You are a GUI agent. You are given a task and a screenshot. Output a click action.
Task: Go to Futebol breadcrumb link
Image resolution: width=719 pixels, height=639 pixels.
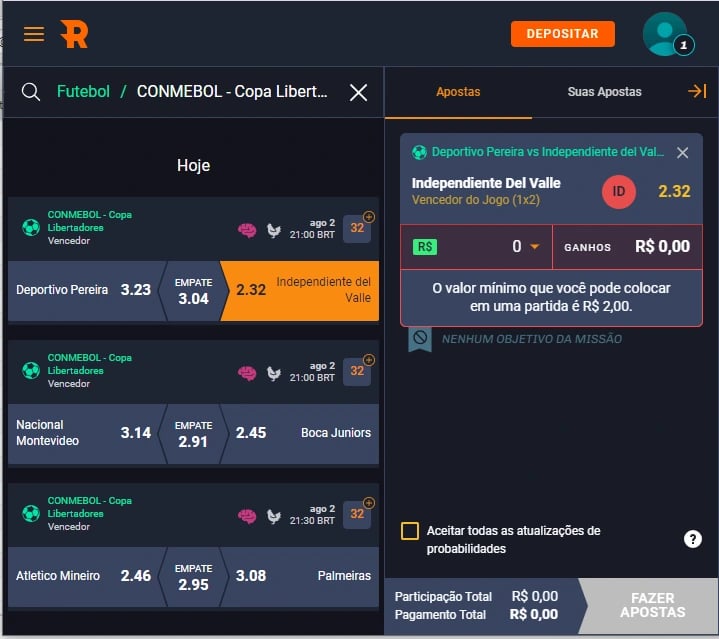(x=83, y=92)
